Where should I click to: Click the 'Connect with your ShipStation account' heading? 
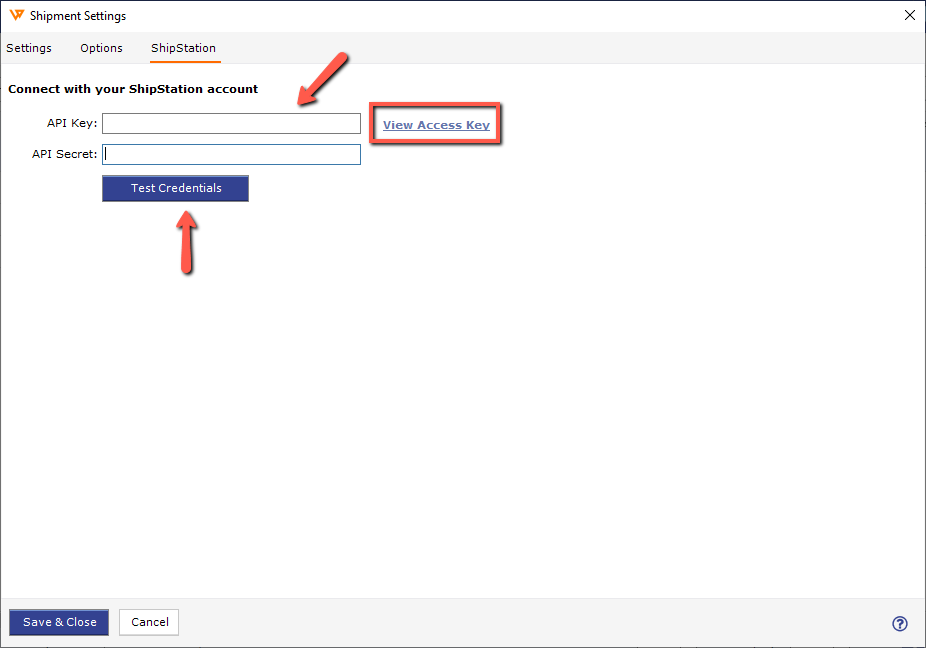[x=133, y=89]
